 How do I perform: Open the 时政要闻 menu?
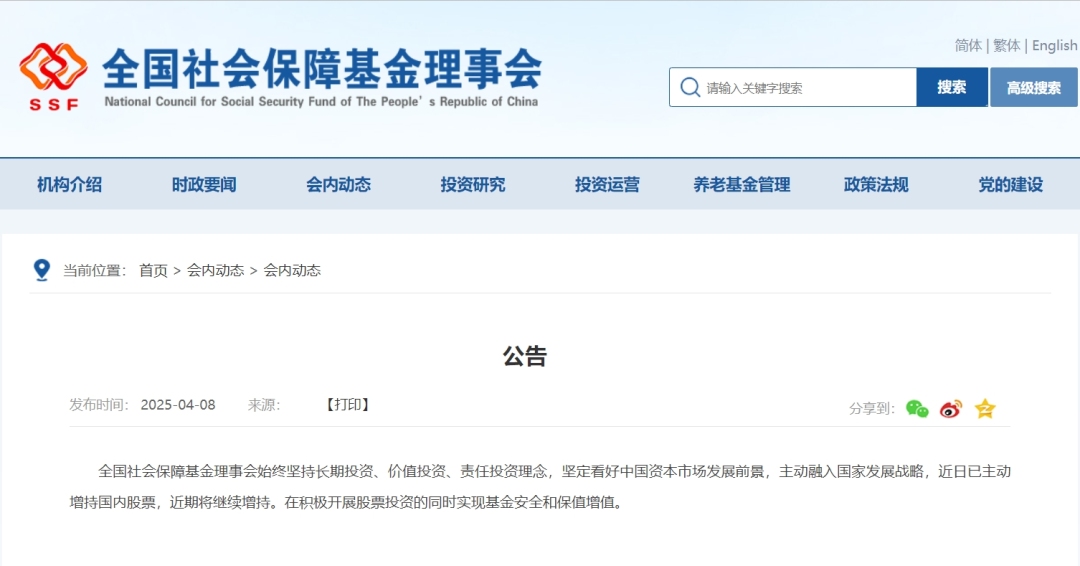[x=204, y=185]
